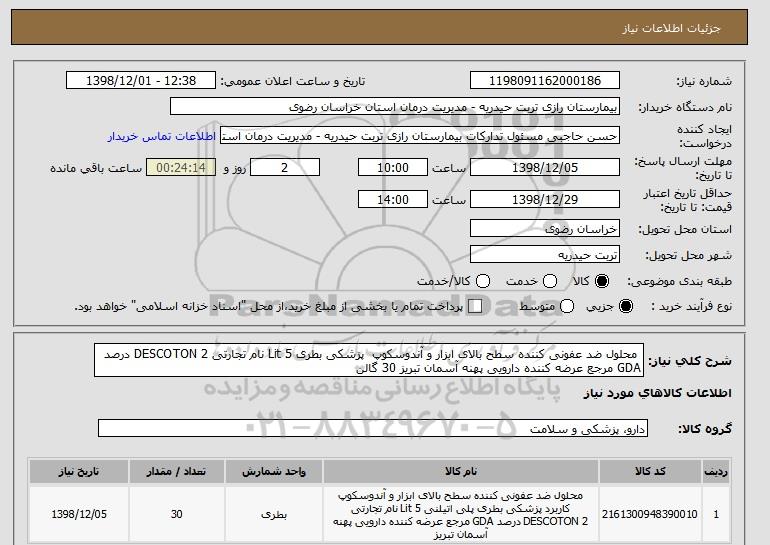The width and height of the screenshot is (770, 545).
Task: Click the کد کالا column header
Action: 650,471
